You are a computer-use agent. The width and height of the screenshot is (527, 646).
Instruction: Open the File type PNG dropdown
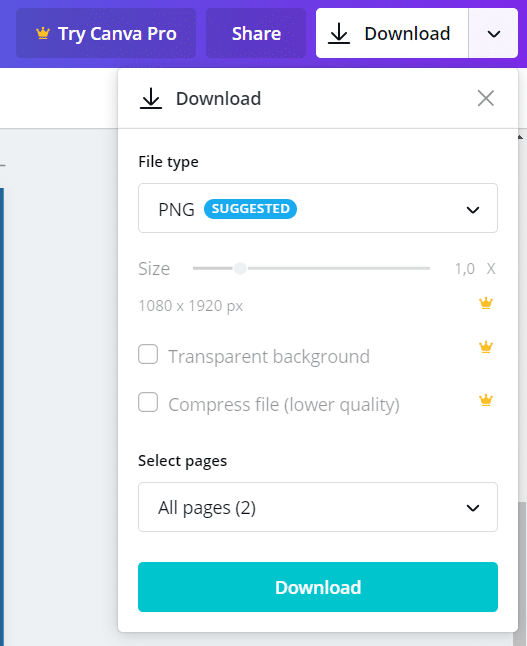tap(318, 208)
